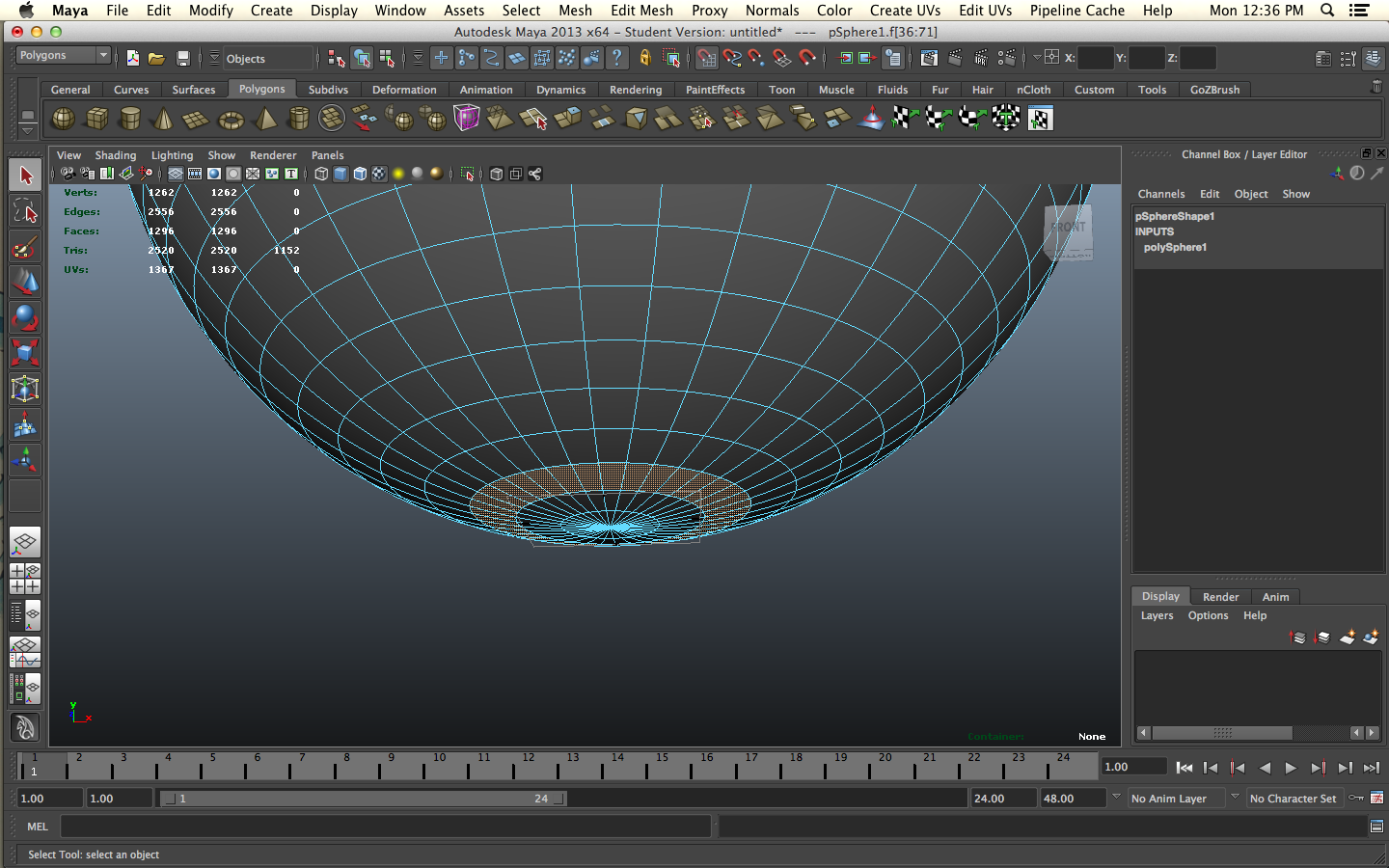Toggle construction history icon

click(893, 58)
